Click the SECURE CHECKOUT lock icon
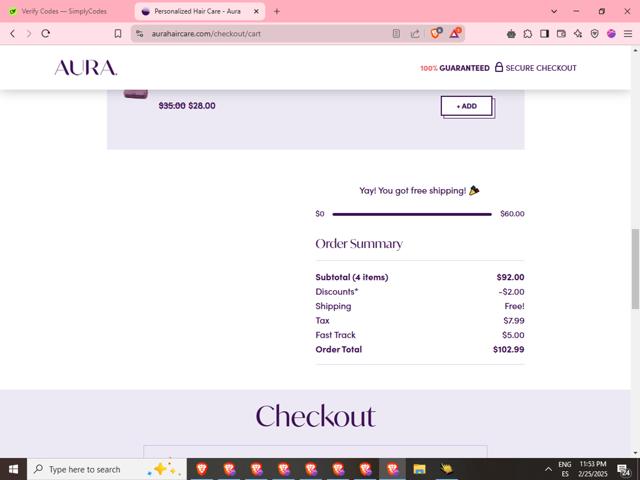Image resolution: width=640 pixels, height=480 pixels. [x=498, y=67]
